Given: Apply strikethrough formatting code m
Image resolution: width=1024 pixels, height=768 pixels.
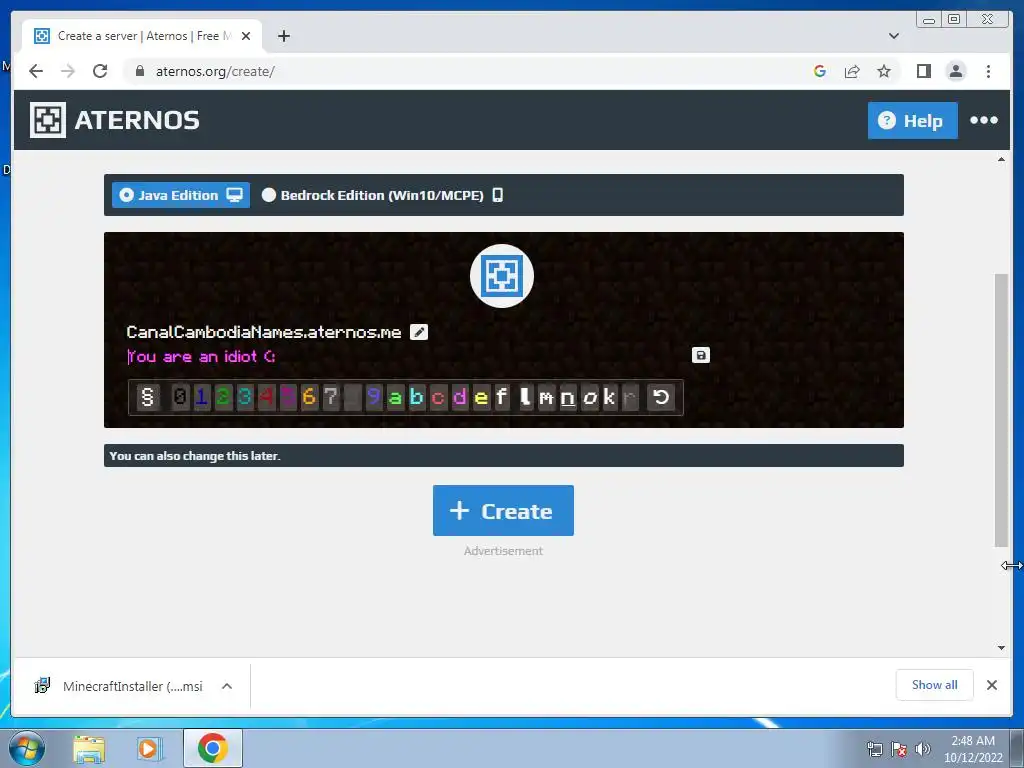Looking at the screenshot, I should pos(547,397).
